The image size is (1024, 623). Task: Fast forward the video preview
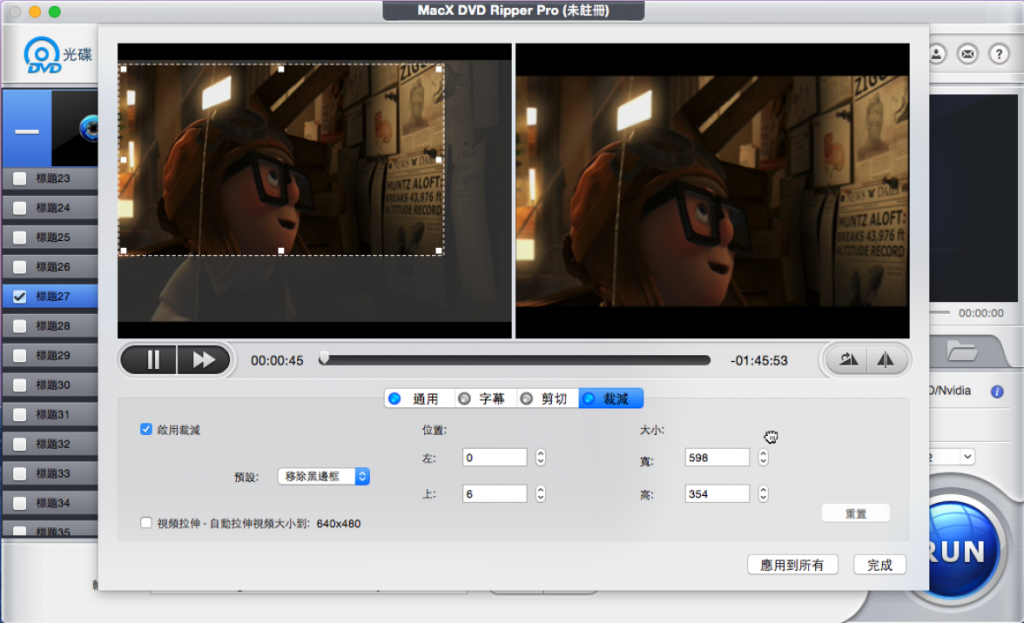click(x=203, y=360)
